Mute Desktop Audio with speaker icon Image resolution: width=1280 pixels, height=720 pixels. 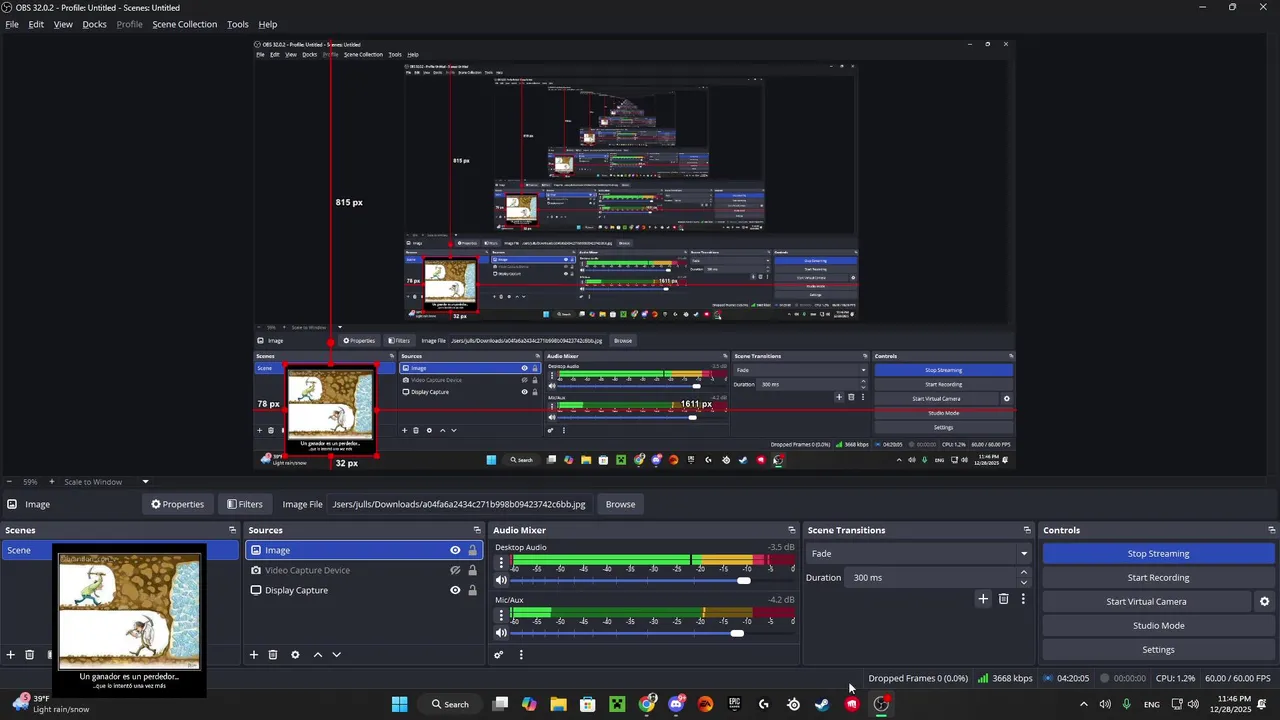point(501,581)
